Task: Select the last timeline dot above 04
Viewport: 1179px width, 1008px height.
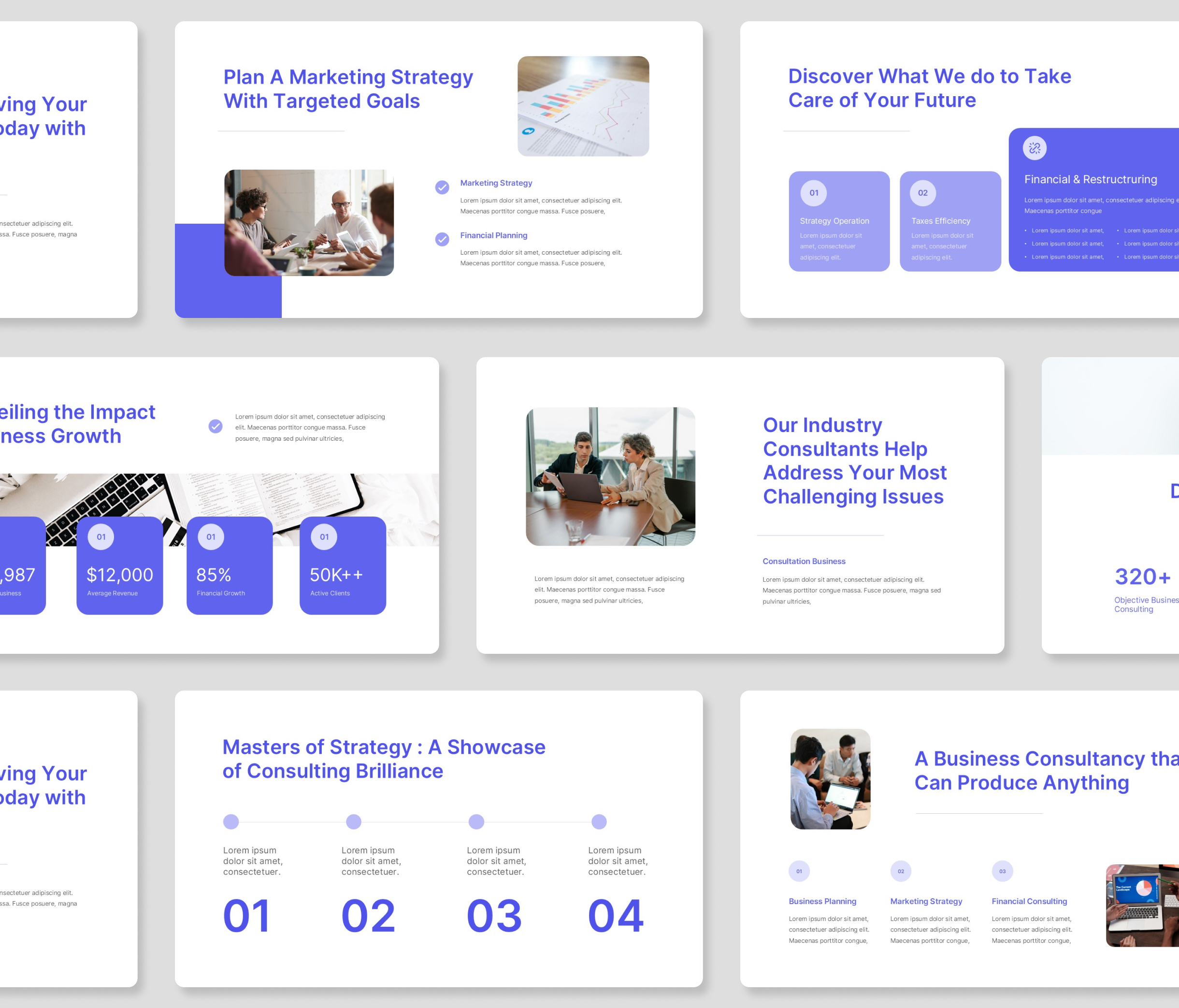Action: click(599, 821)
